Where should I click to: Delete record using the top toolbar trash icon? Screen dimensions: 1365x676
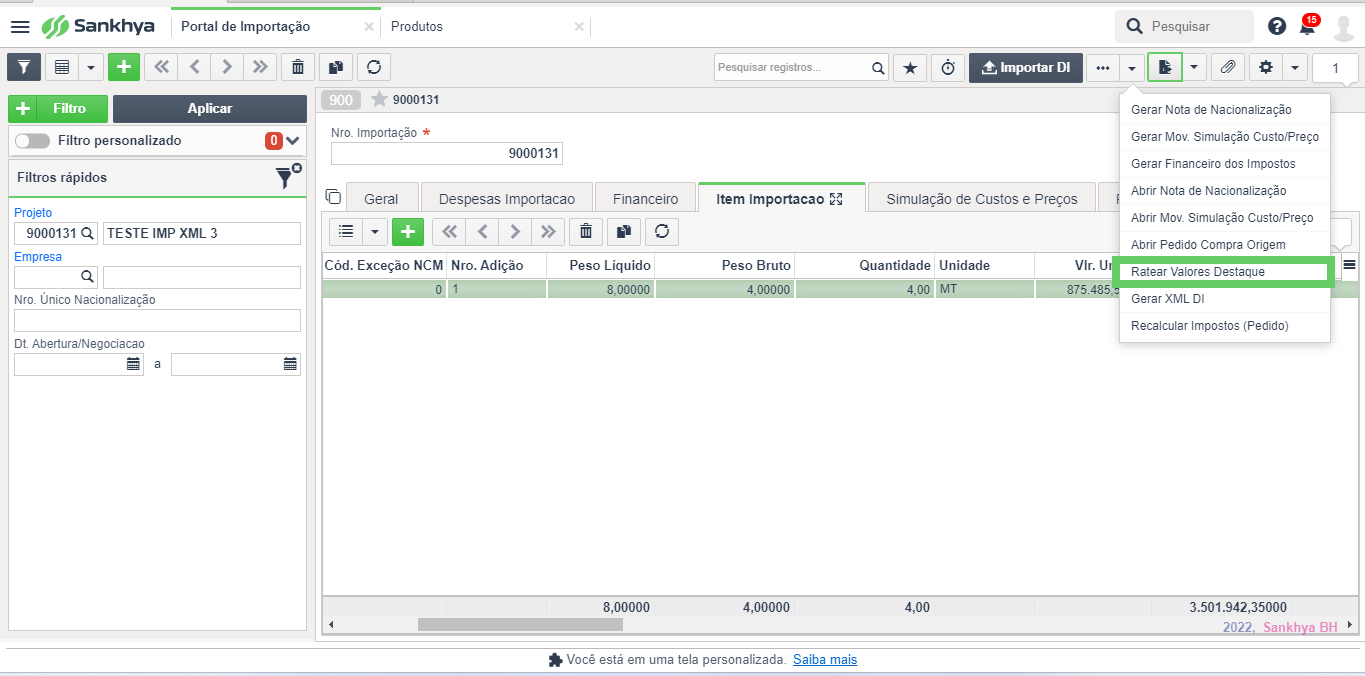297,67
